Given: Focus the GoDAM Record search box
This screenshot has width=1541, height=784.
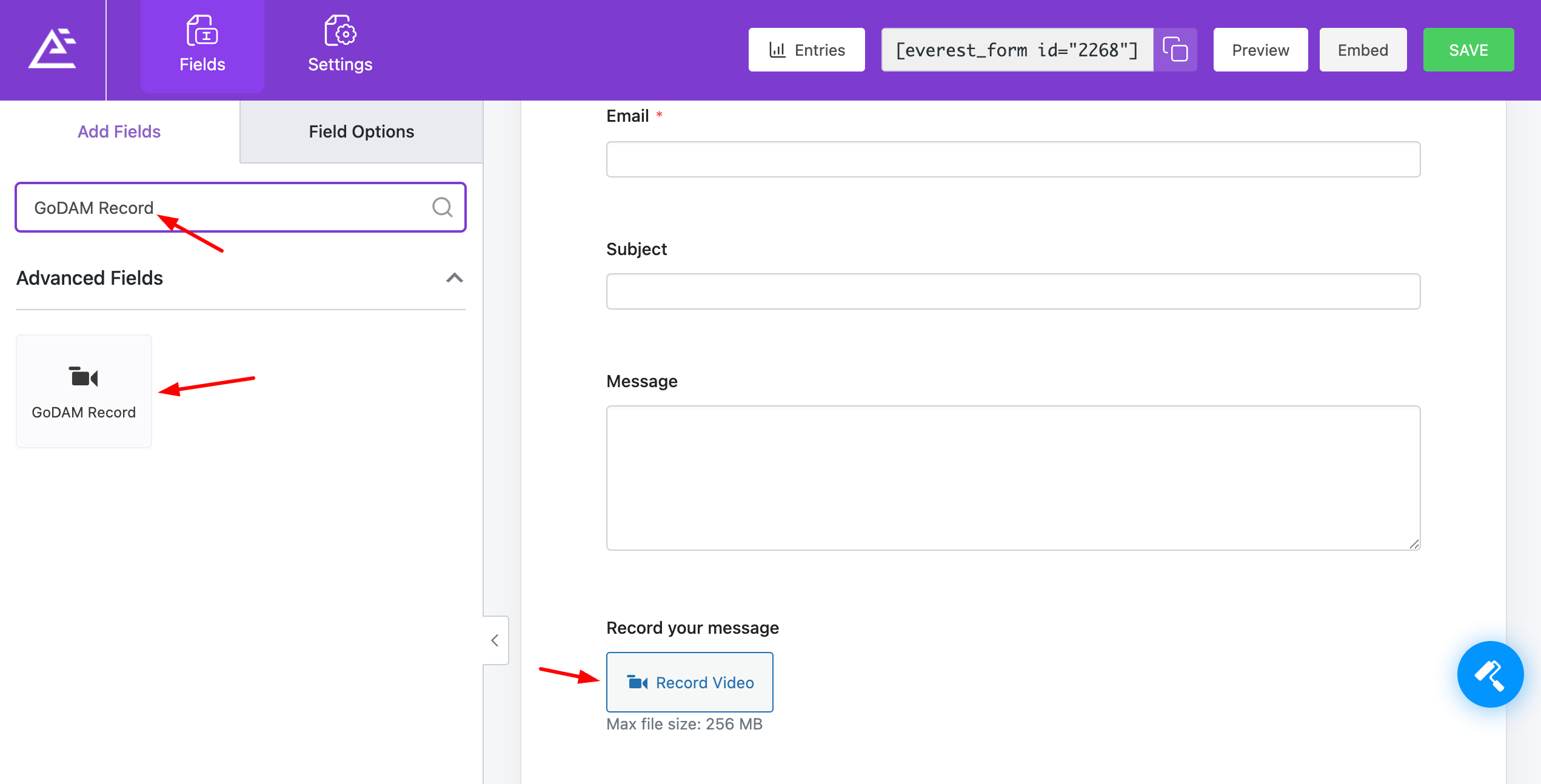Looking at the screenshot, I should point(230,207).
